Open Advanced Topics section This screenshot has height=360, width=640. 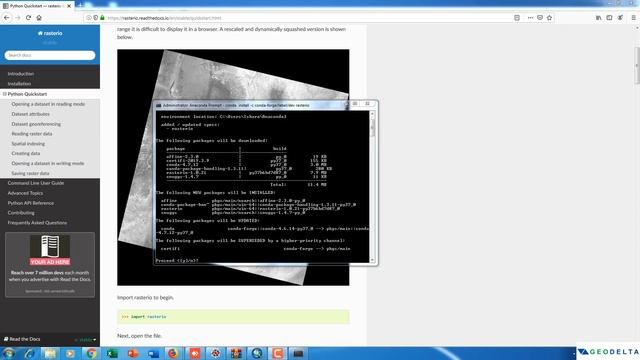(x=25, y=193)
